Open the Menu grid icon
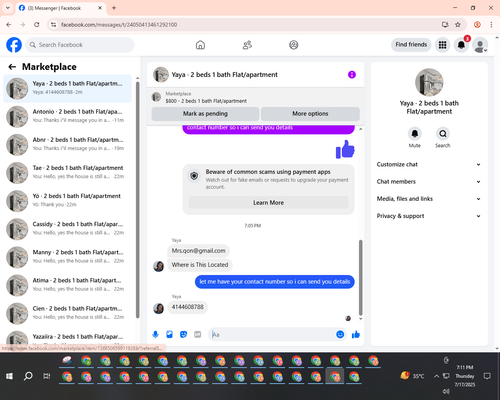Screen dimensions: 500x400 pyautogui.click(x=442, y=45)
